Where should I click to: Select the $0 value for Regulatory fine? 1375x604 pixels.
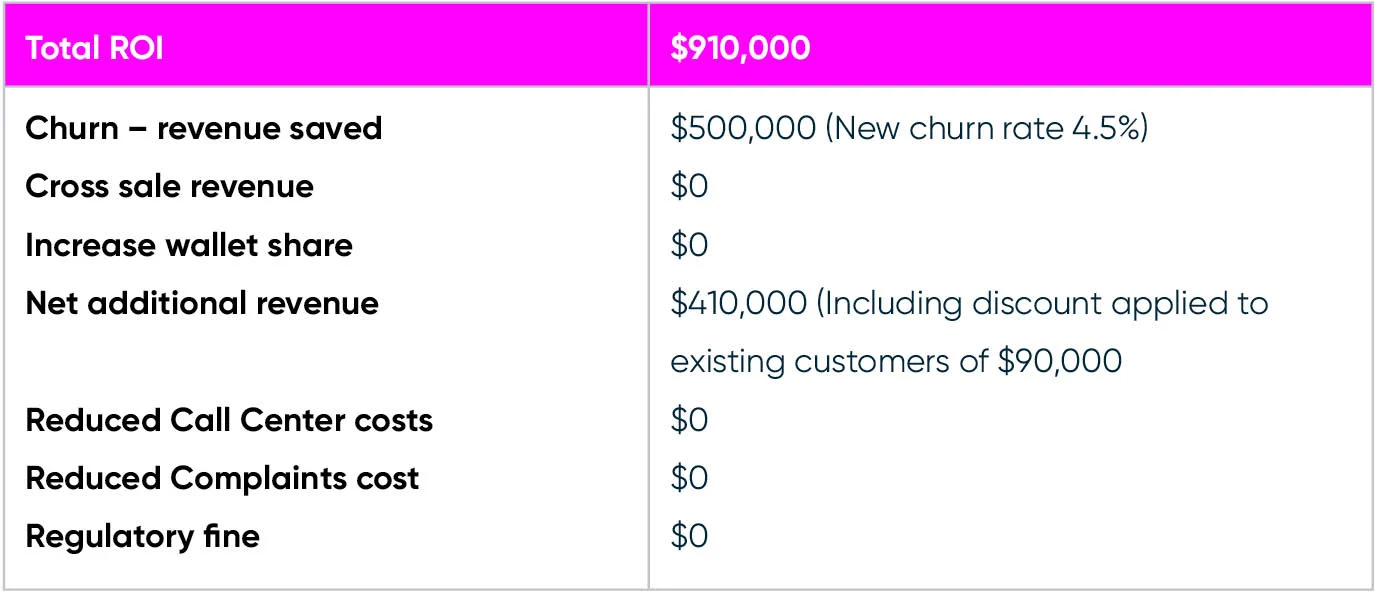(x=689, y=536)
